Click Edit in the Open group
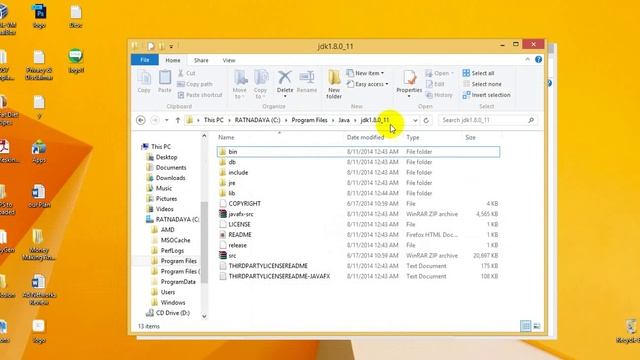The height and width of the screenshot is (360, 640). click(435, 84)
